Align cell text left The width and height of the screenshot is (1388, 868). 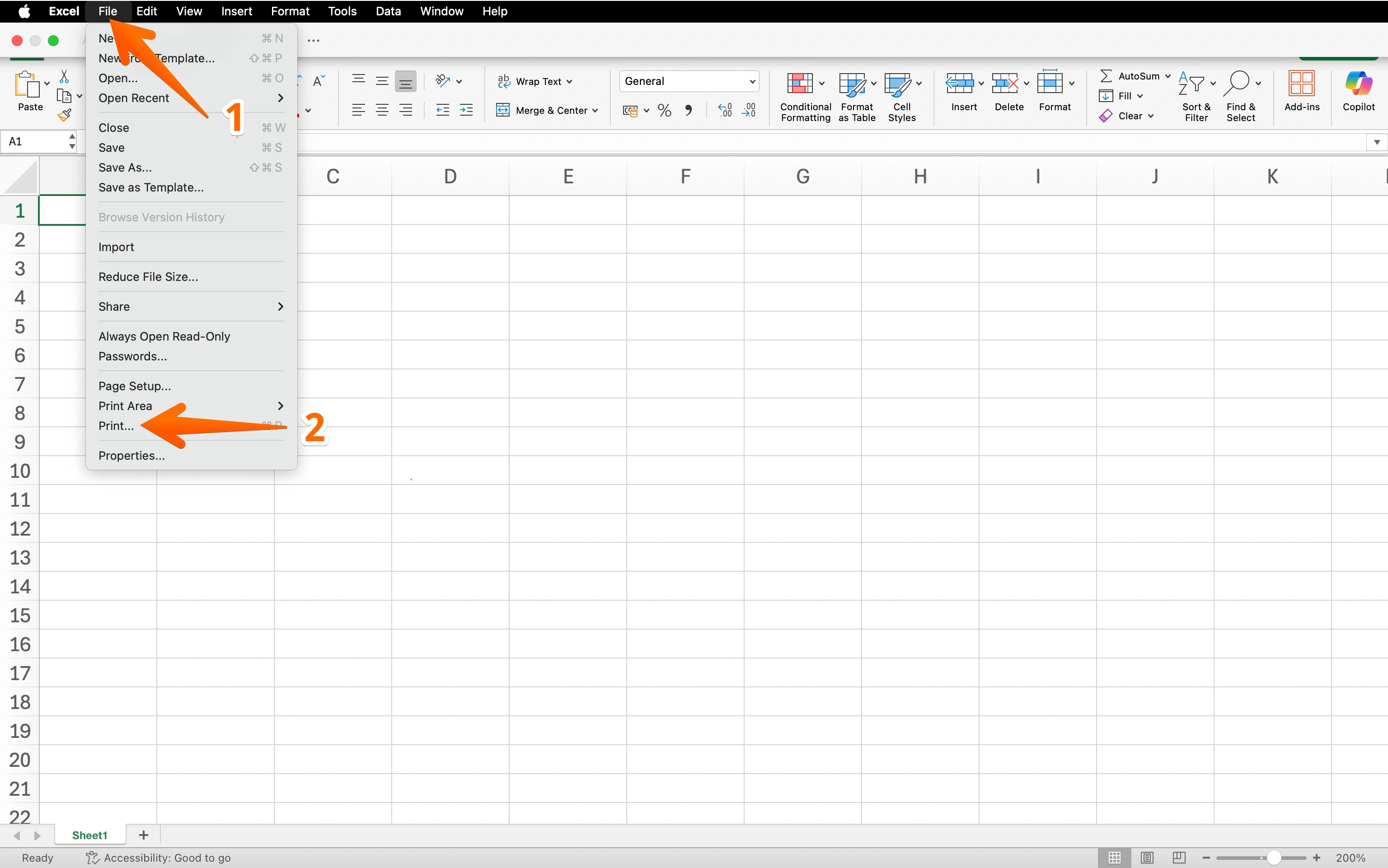358,110
